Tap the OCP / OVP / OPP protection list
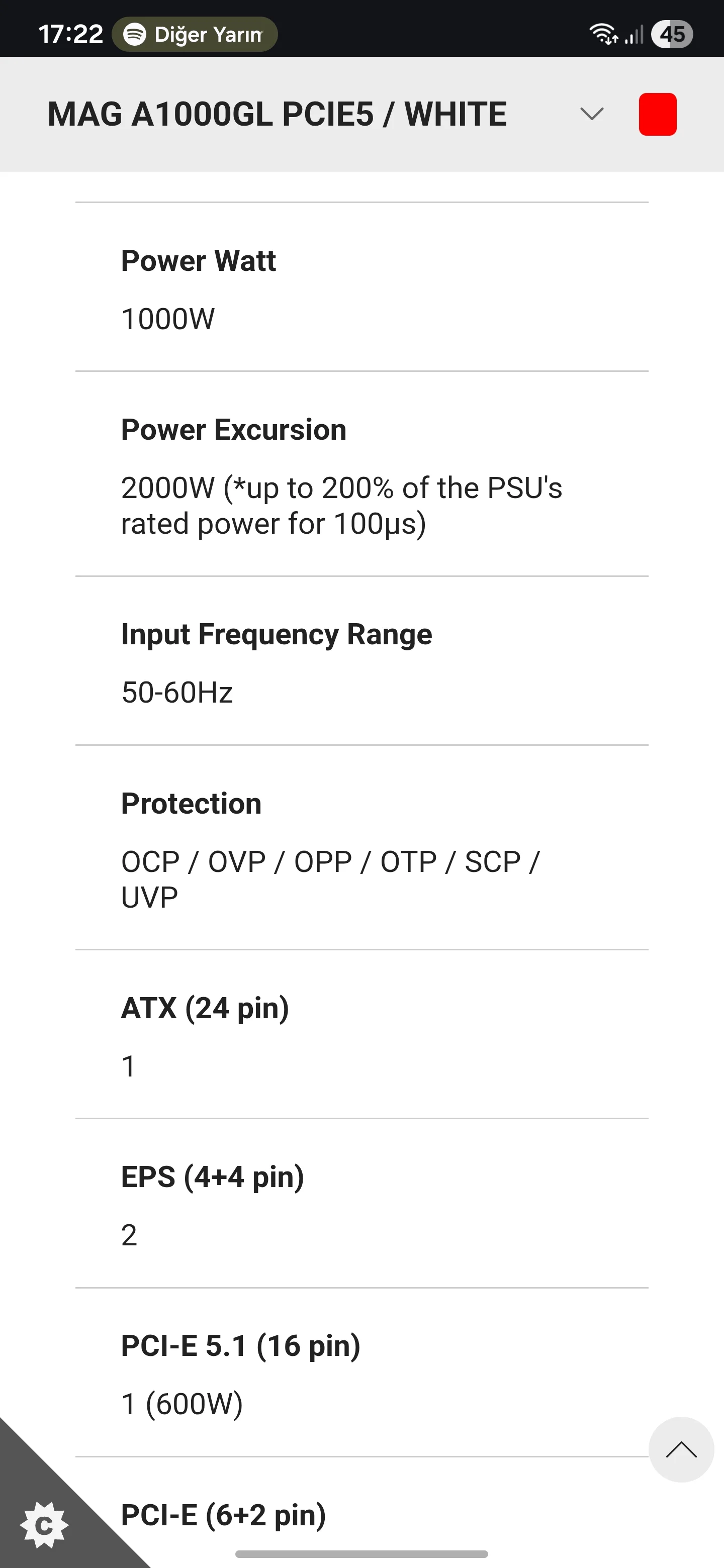 [331, 879]
